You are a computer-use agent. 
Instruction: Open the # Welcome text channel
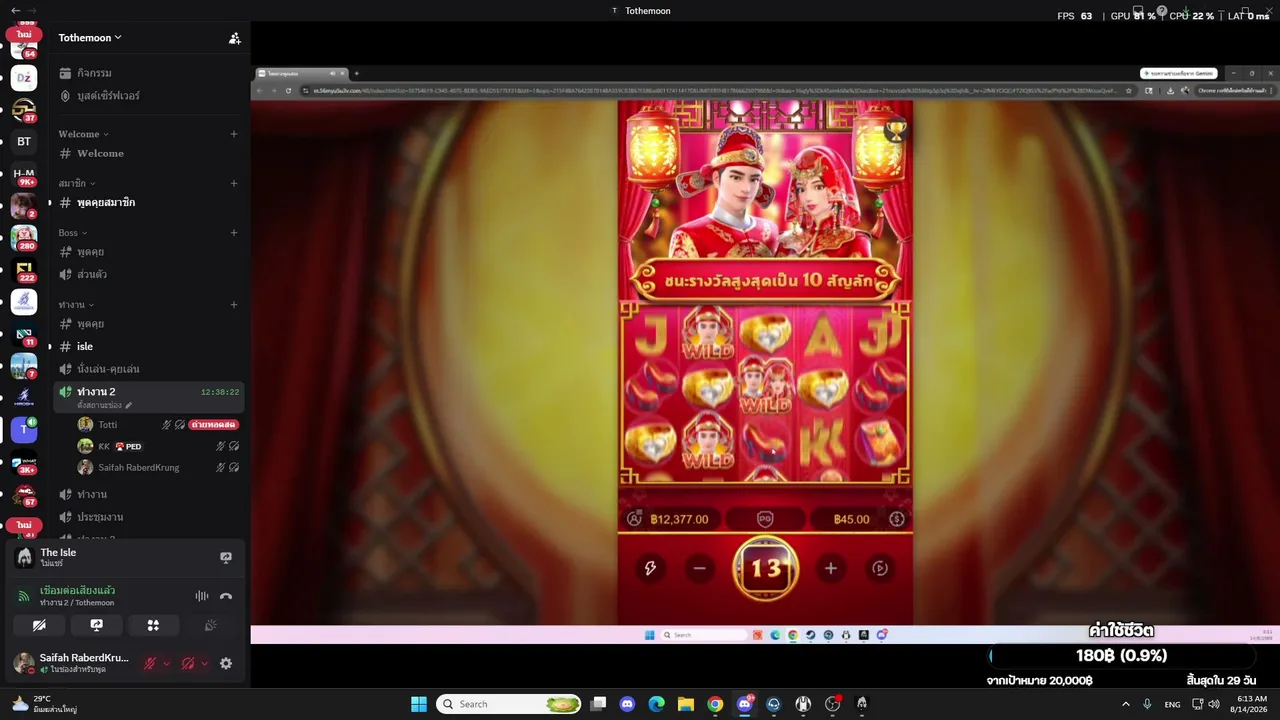[x=150, y=153]
